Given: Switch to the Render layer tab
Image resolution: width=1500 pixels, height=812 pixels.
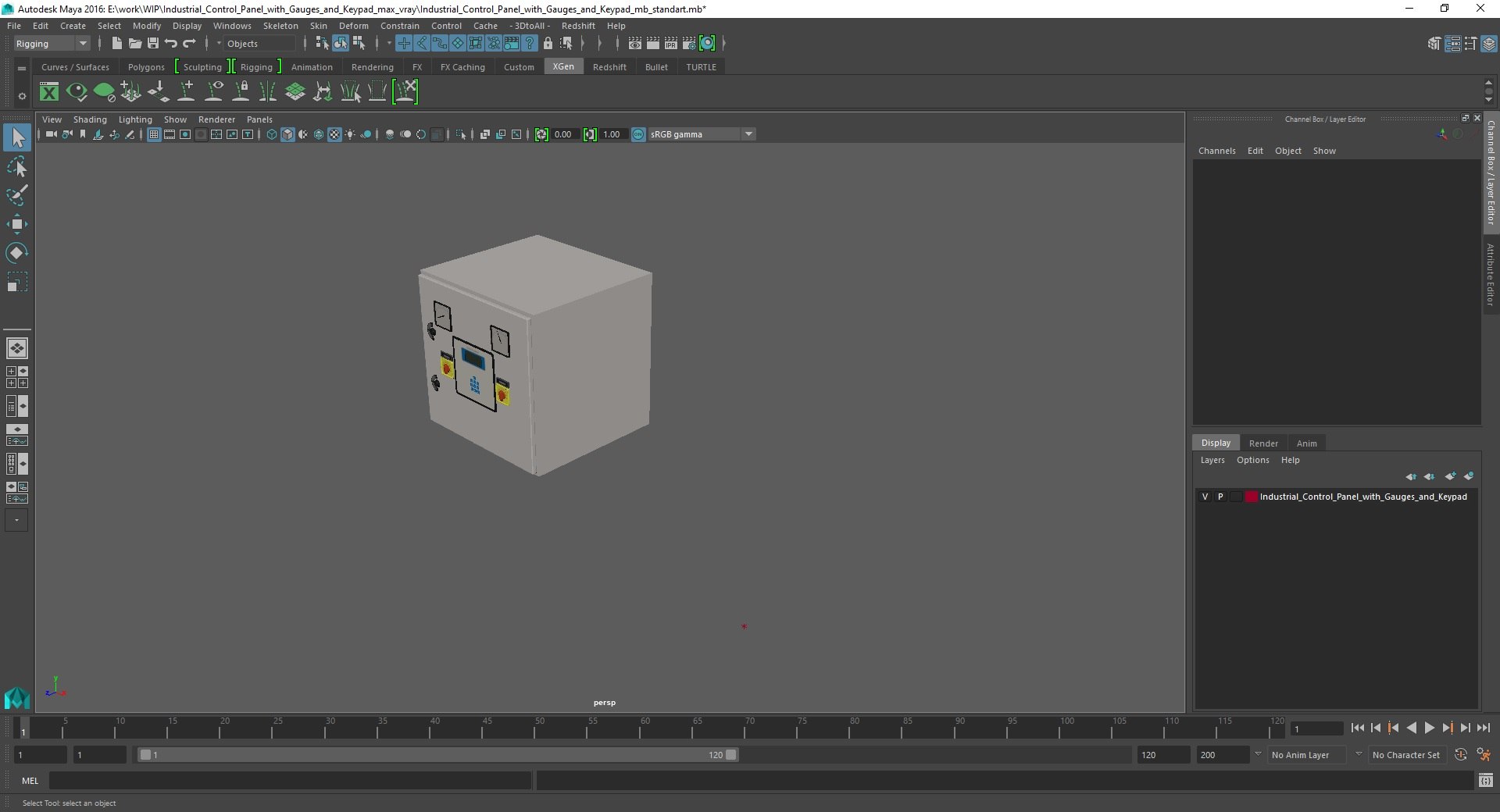Looking at the screenshot, I should tap(1263, 443).
